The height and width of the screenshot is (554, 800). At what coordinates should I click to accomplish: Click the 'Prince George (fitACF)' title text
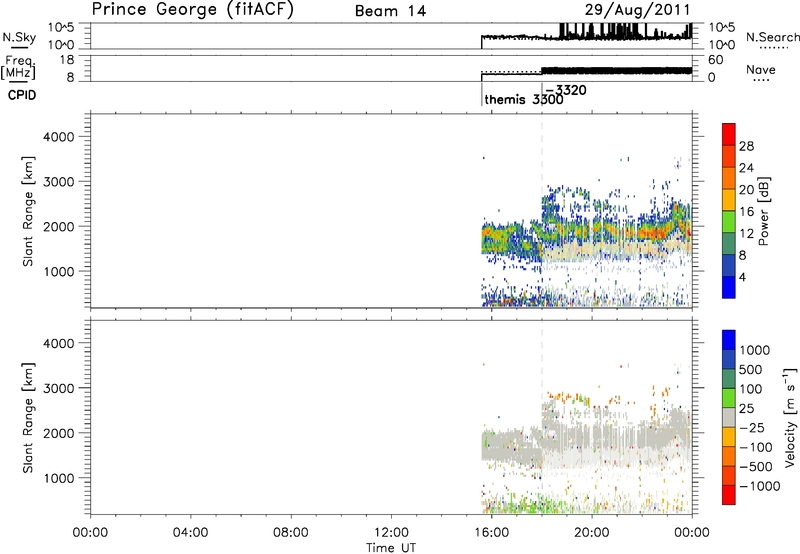coord(192,9)
